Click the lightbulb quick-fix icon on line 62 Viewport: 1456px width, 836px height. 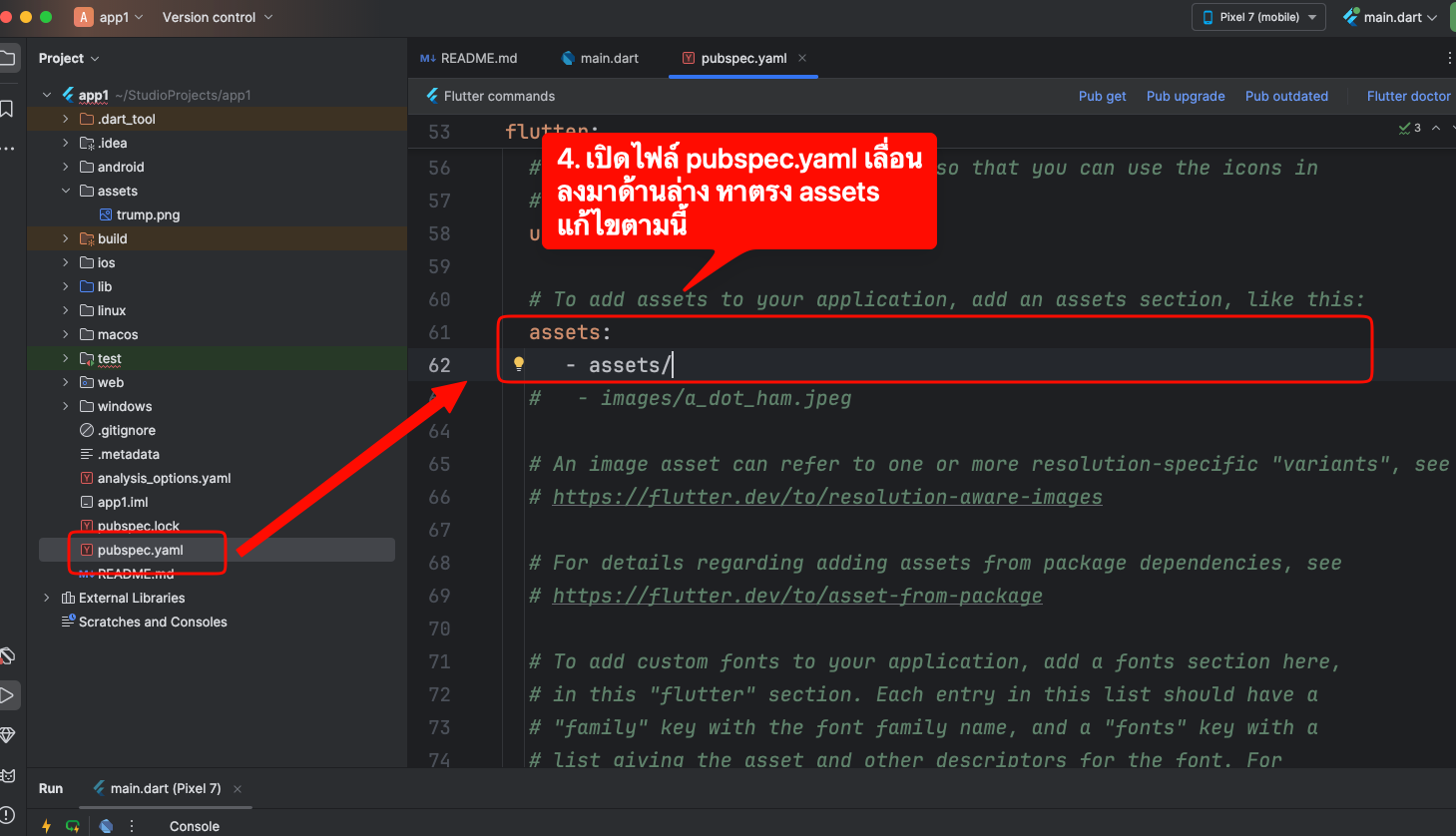(x=519, y=364)
